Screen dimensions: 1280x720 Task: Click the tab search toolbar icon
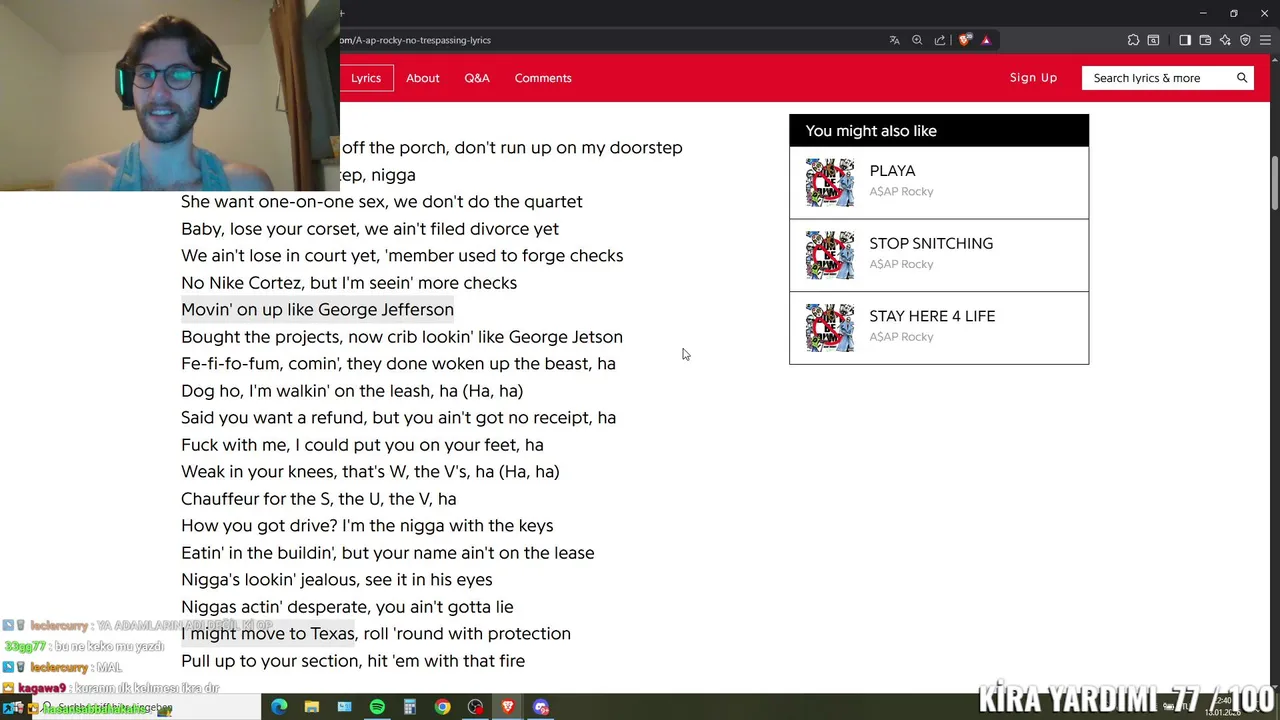pyautogui.click(x=1153, y=40)
